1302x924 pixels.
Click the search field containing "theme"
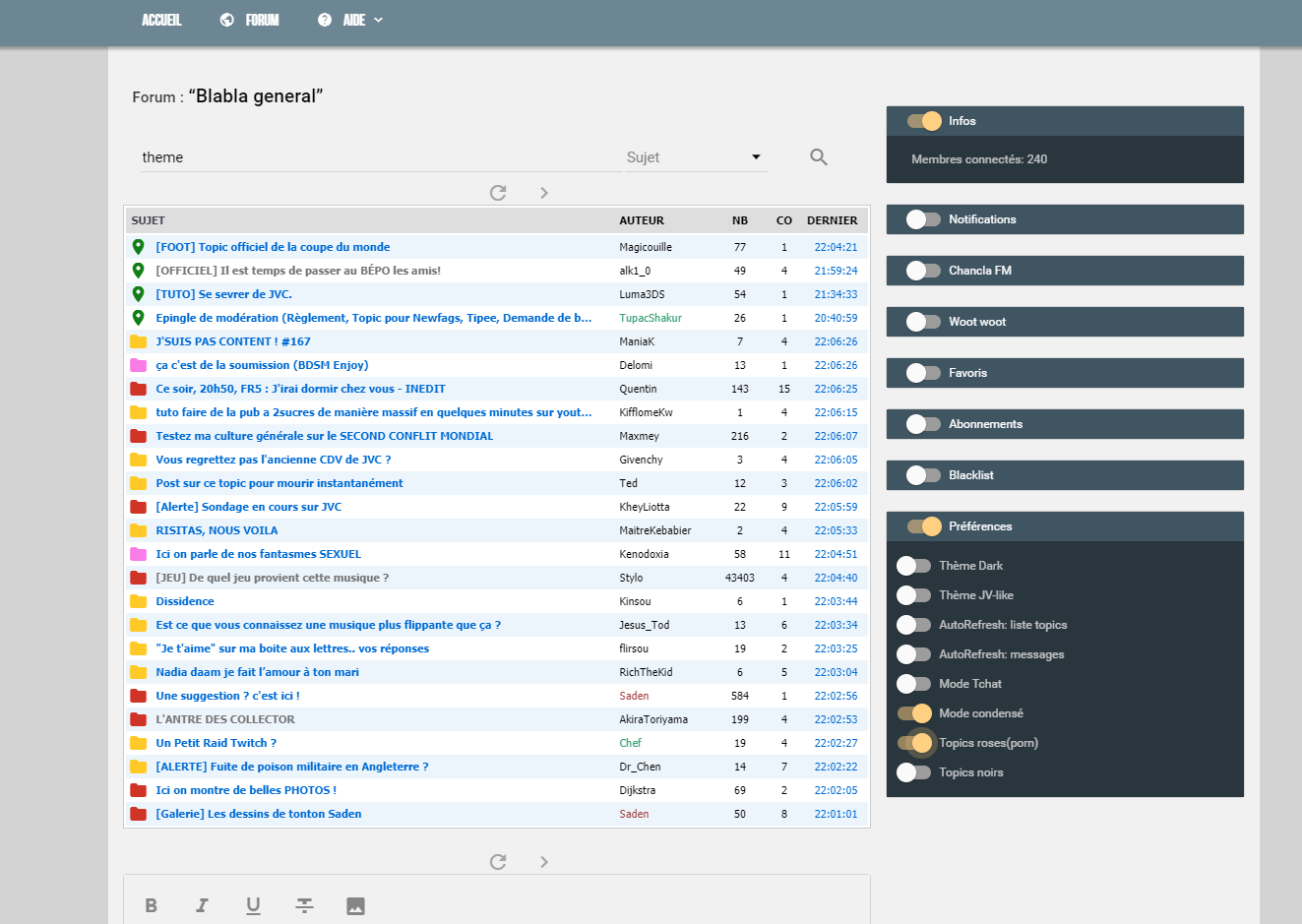379,157
